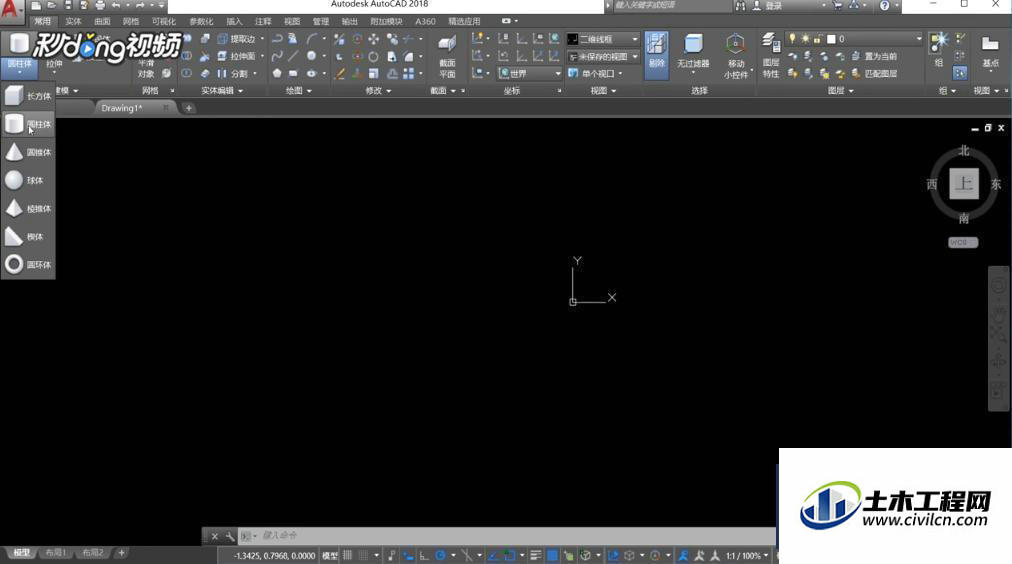Toggle layer on/off lightbulb in layer dropdown

coord(792,39)
